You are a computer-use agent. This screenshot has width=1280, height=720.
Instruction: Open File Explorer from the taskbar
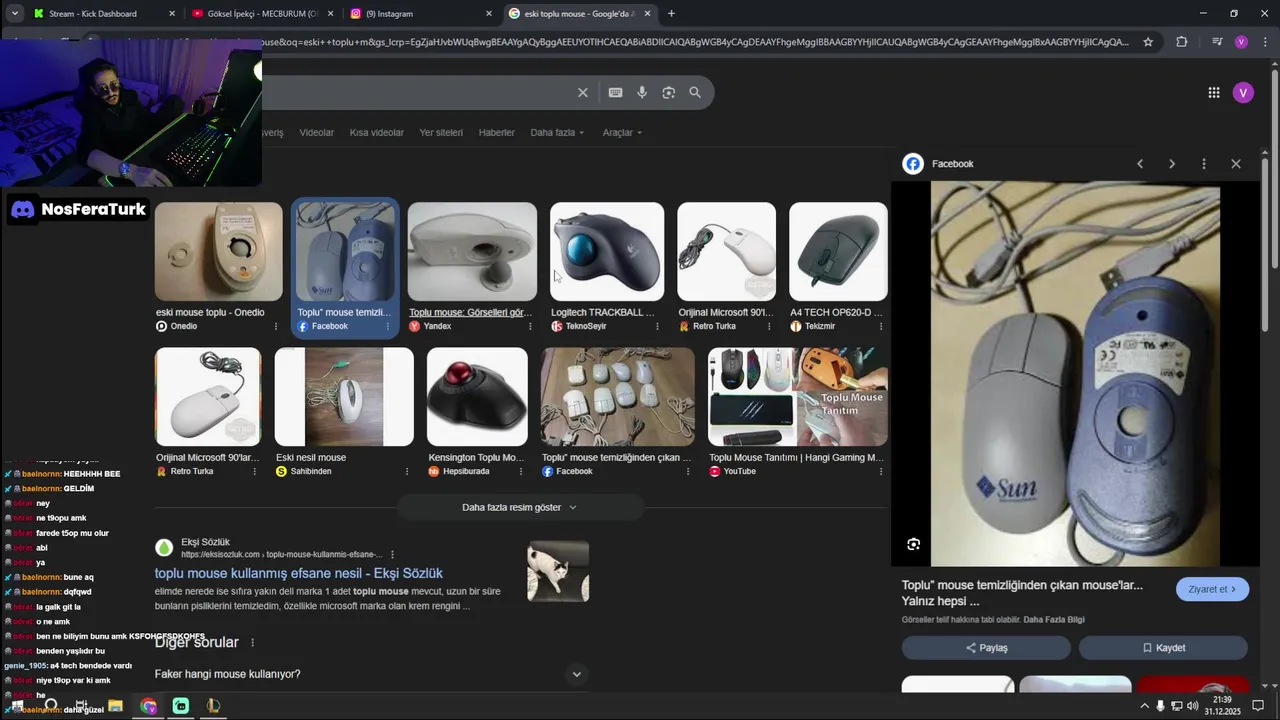115,706
